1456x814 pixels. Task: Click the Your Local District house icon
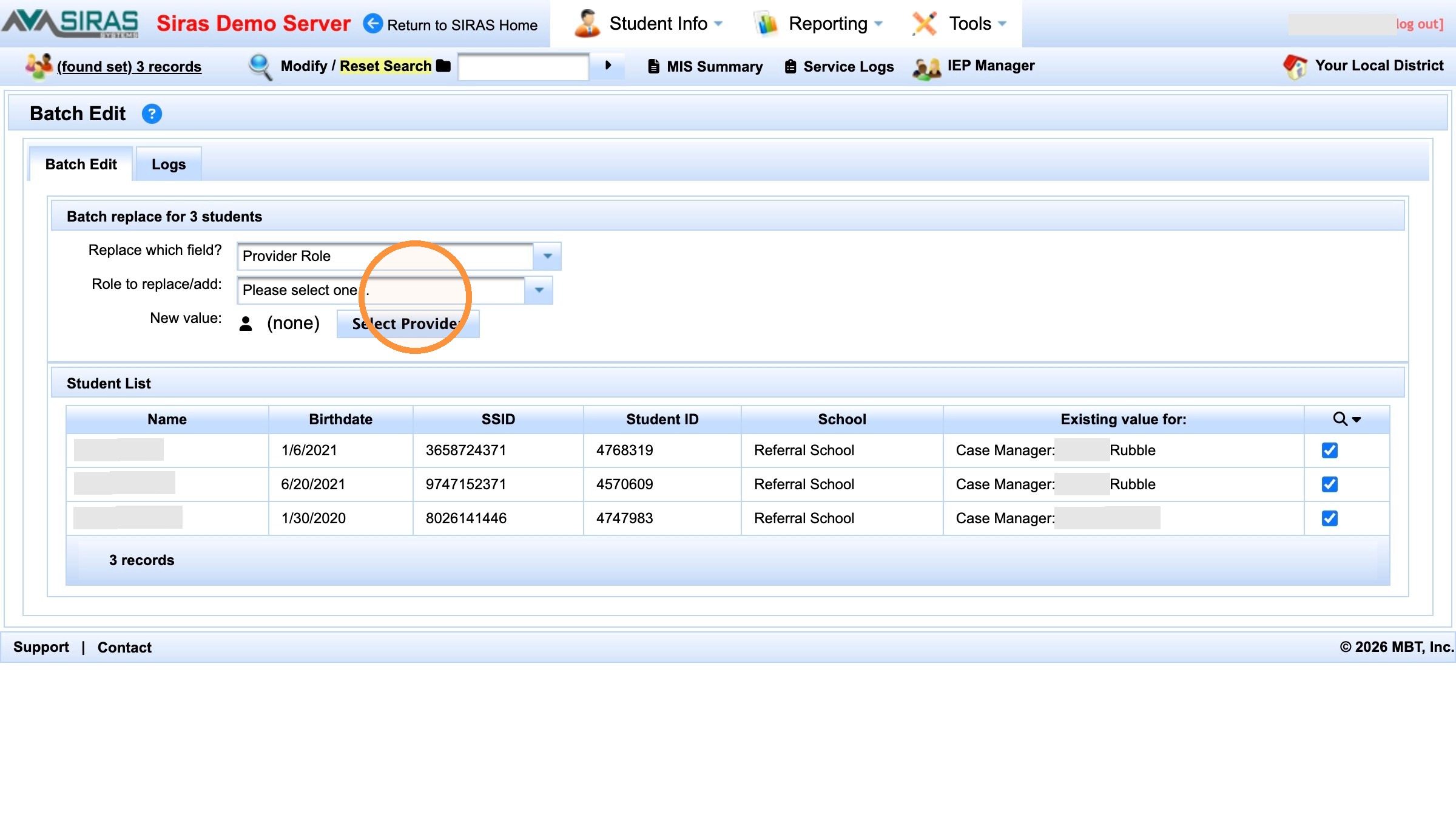click(1295, 66)
